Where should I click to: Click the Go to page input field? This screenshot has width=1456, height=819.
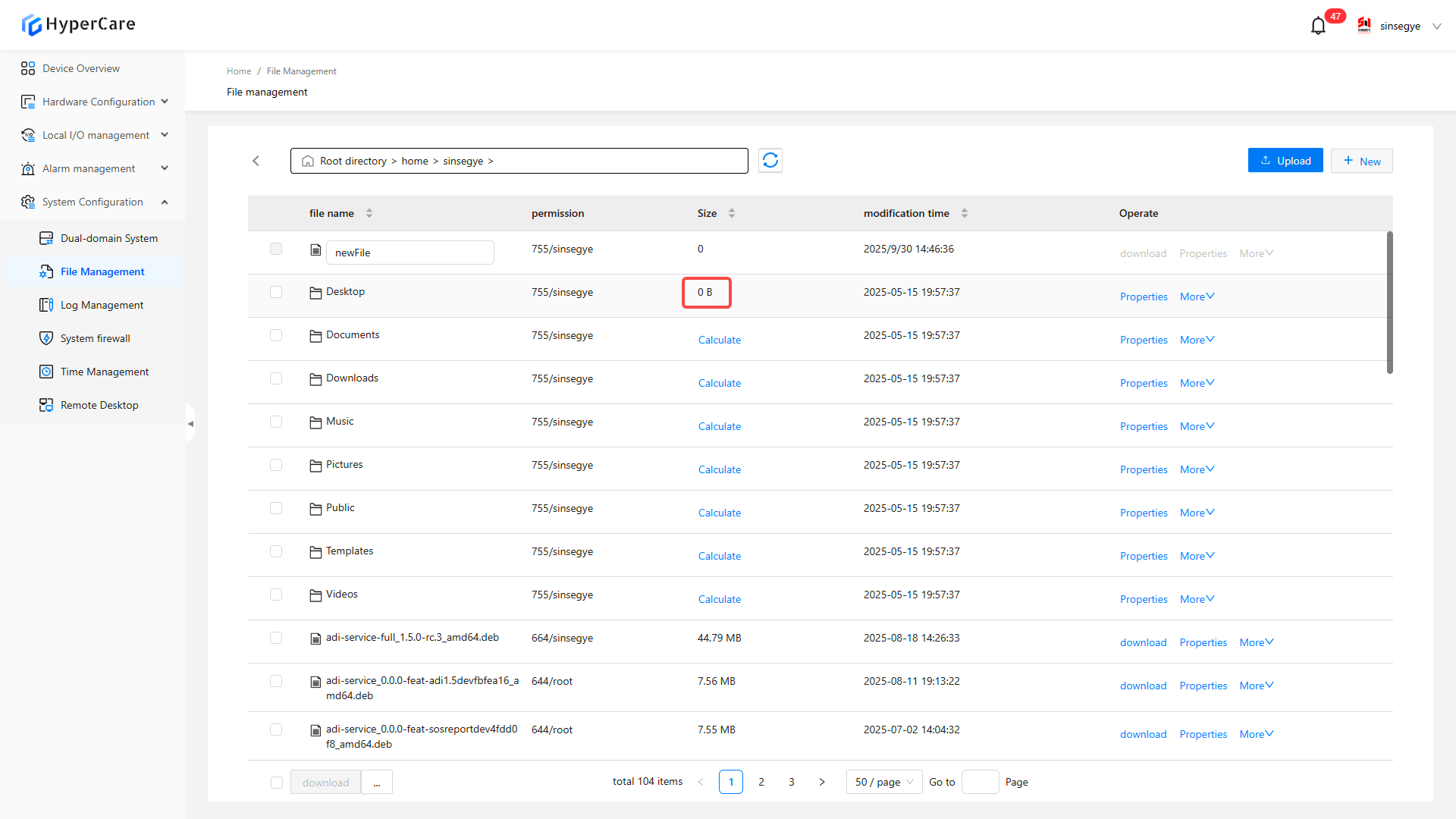(980, 782)
